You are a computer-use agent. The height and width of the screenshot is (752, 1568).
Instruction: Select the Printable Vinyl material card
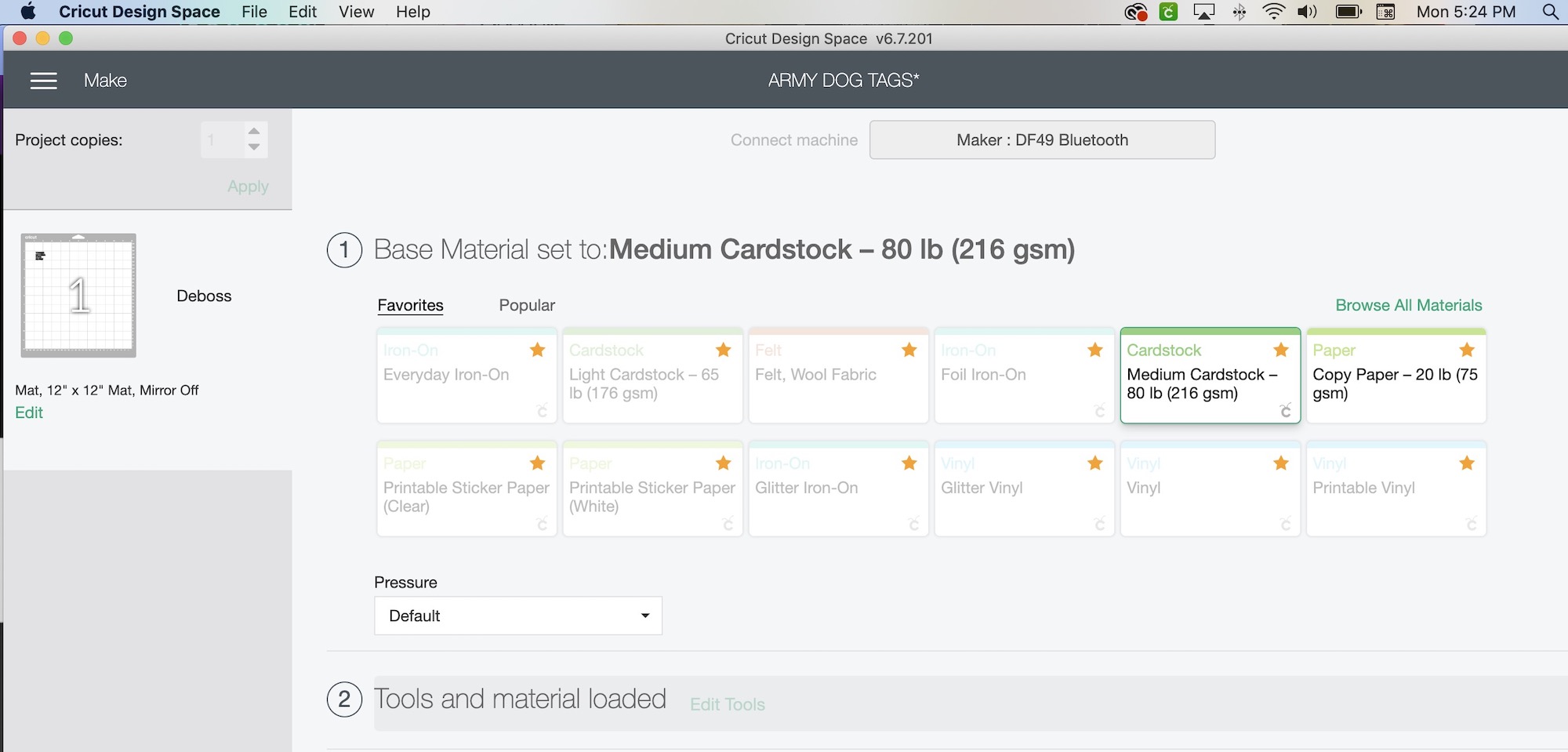coord(1396,489)
